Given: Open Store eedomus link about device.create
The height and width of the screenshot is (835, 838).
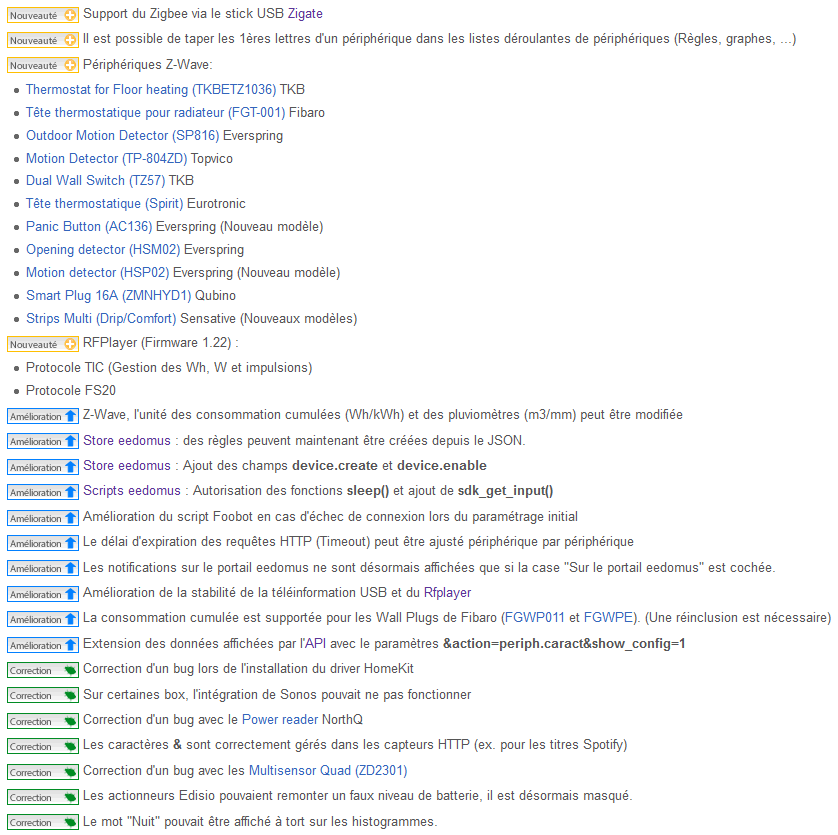Looking at the screenshot, I should tap(127, 466).
